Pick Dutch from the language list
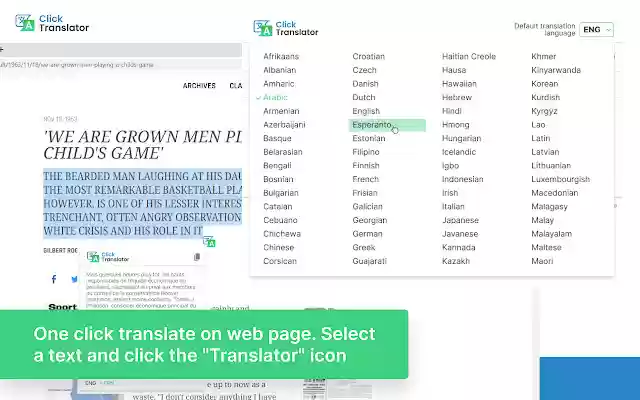640x400 pixels. 364,97
